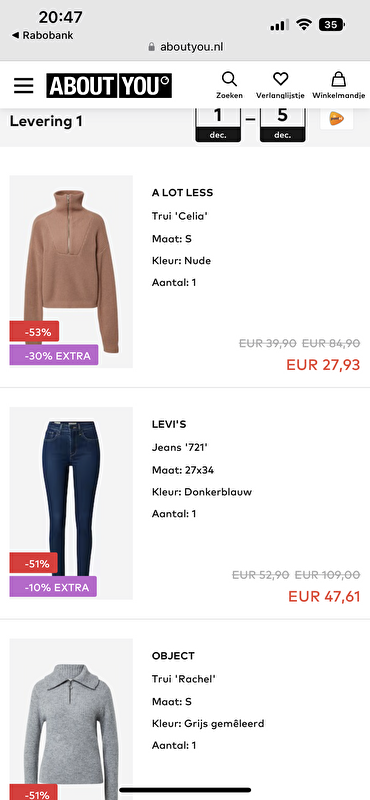Click the ABOUT YOU logo
Image resolution: width=370 pixels, height=800 pixels.
tap(109, 86)
